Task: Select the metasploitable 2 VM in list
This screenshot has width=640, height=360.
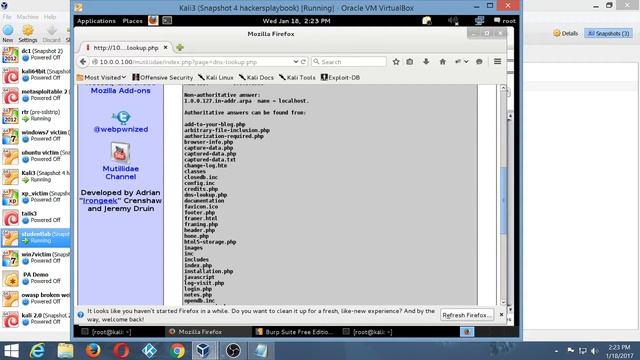Action: [36, 95]
